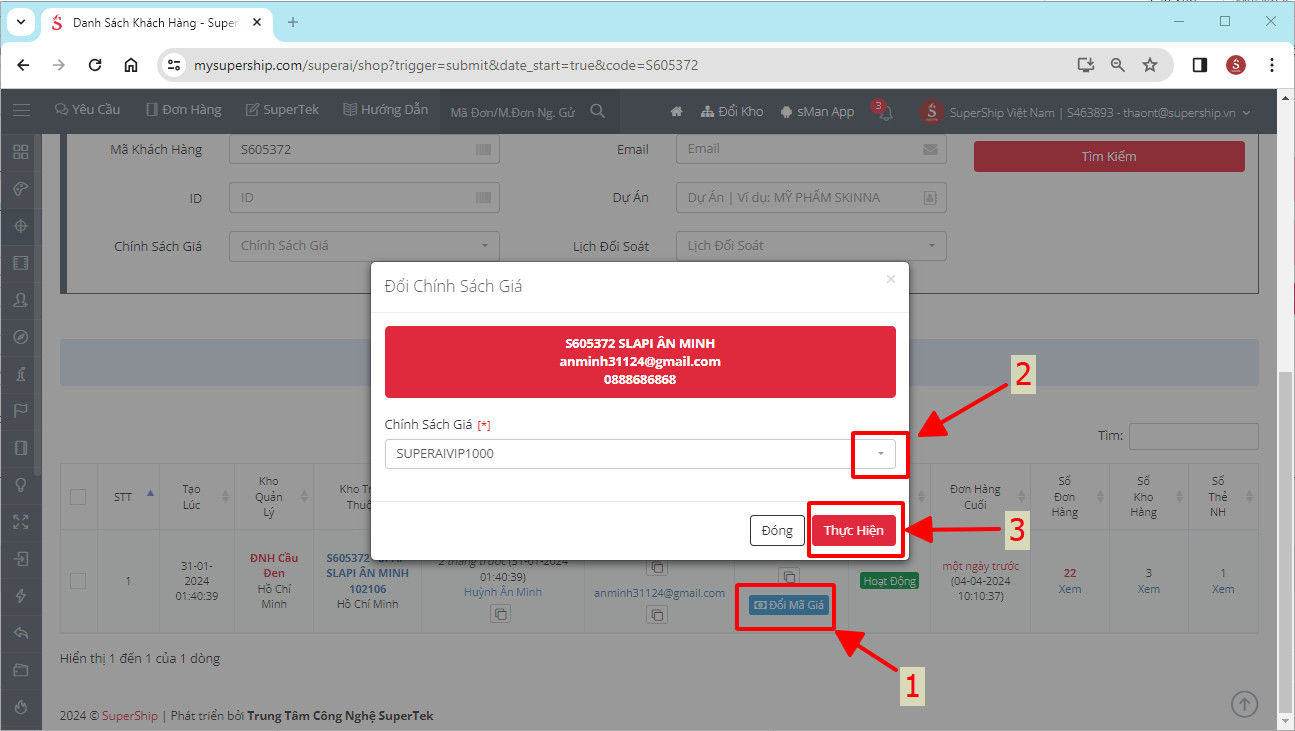
Task: Open the dashboard grid icon in the sidebar
Action: (21, 152)
